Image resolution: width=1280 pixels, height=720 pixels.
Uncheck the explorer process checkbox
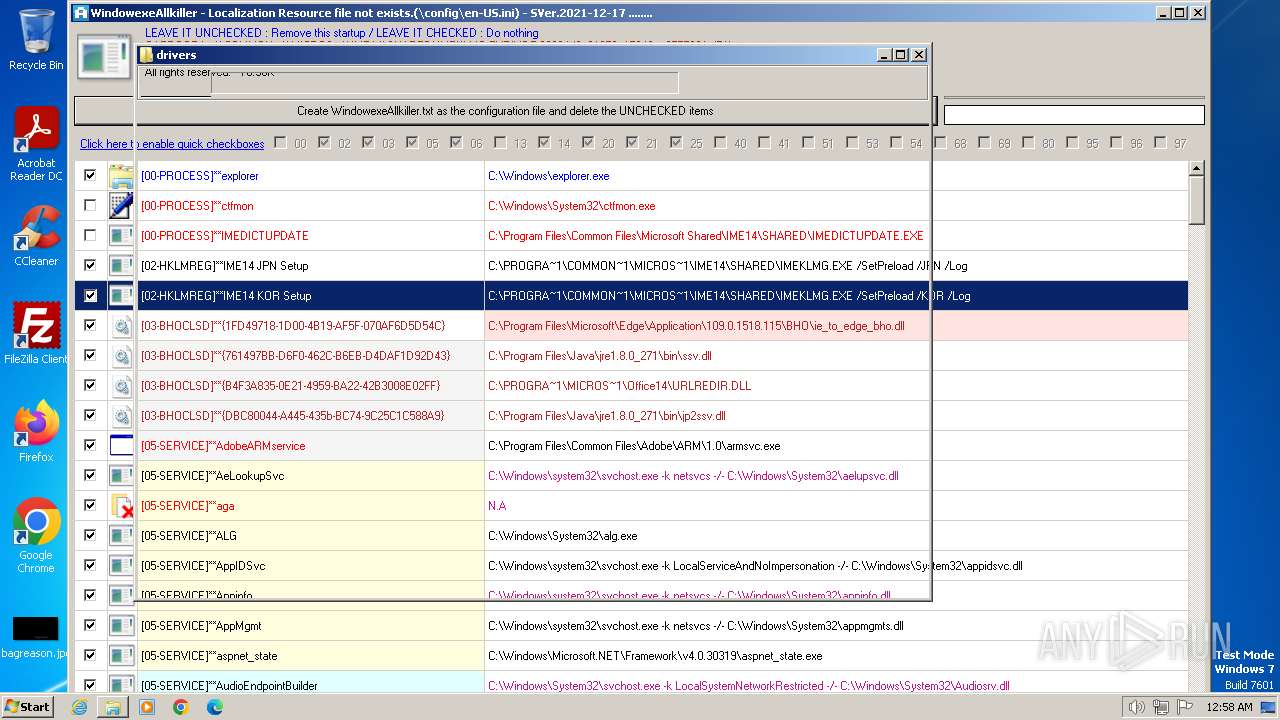pos(90,175)
